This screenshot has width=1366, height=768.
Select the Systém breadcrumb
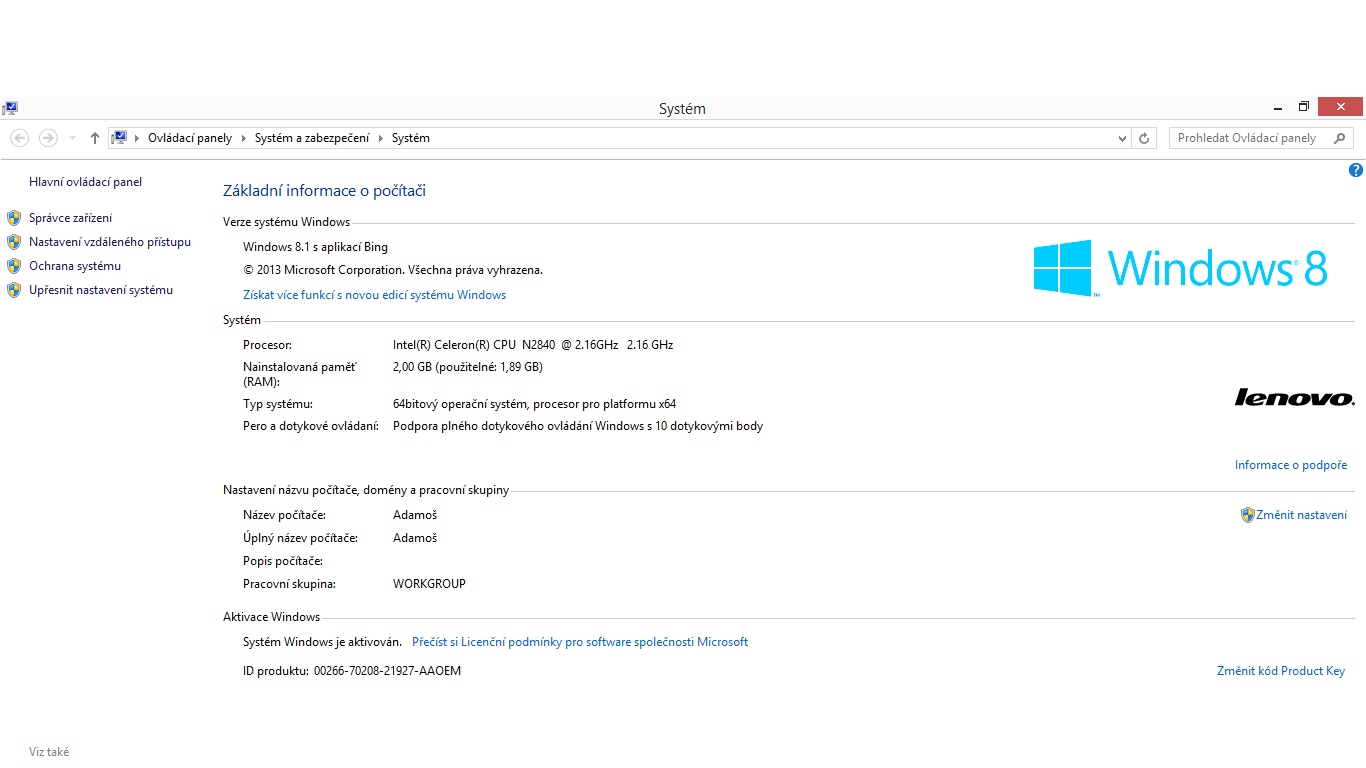point(411,138)
